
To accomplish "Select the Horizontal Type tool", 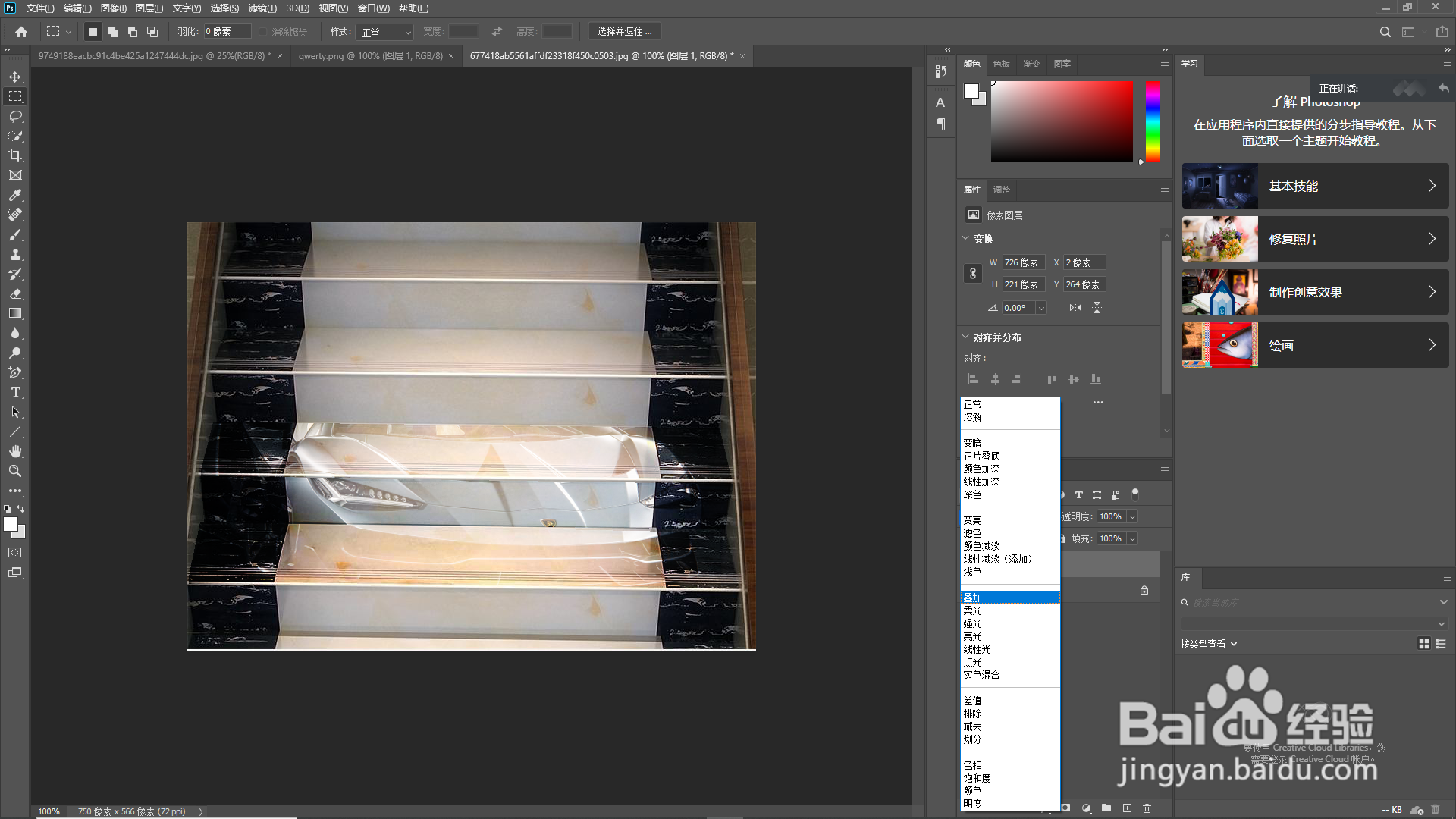I will tap(15, 392).
